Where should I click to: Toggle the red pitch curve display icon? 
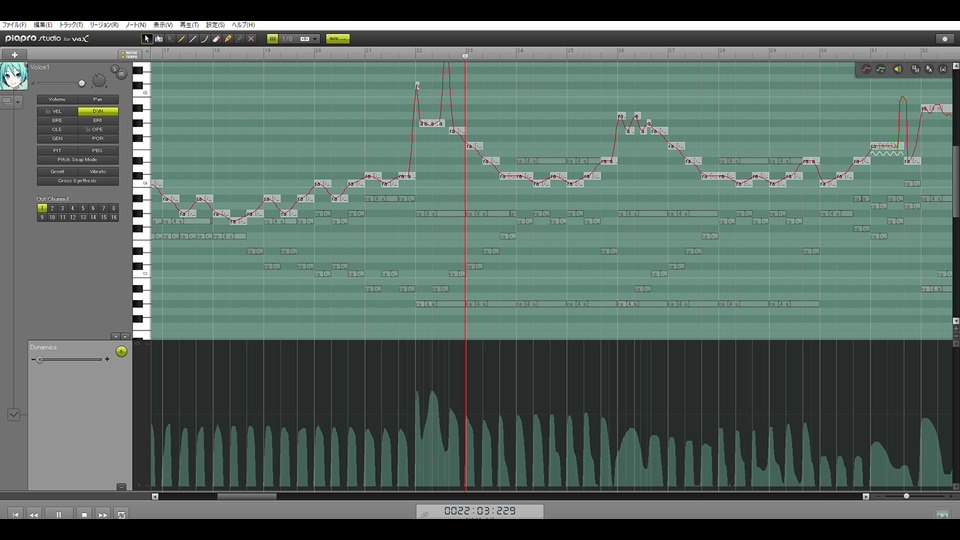866,69
